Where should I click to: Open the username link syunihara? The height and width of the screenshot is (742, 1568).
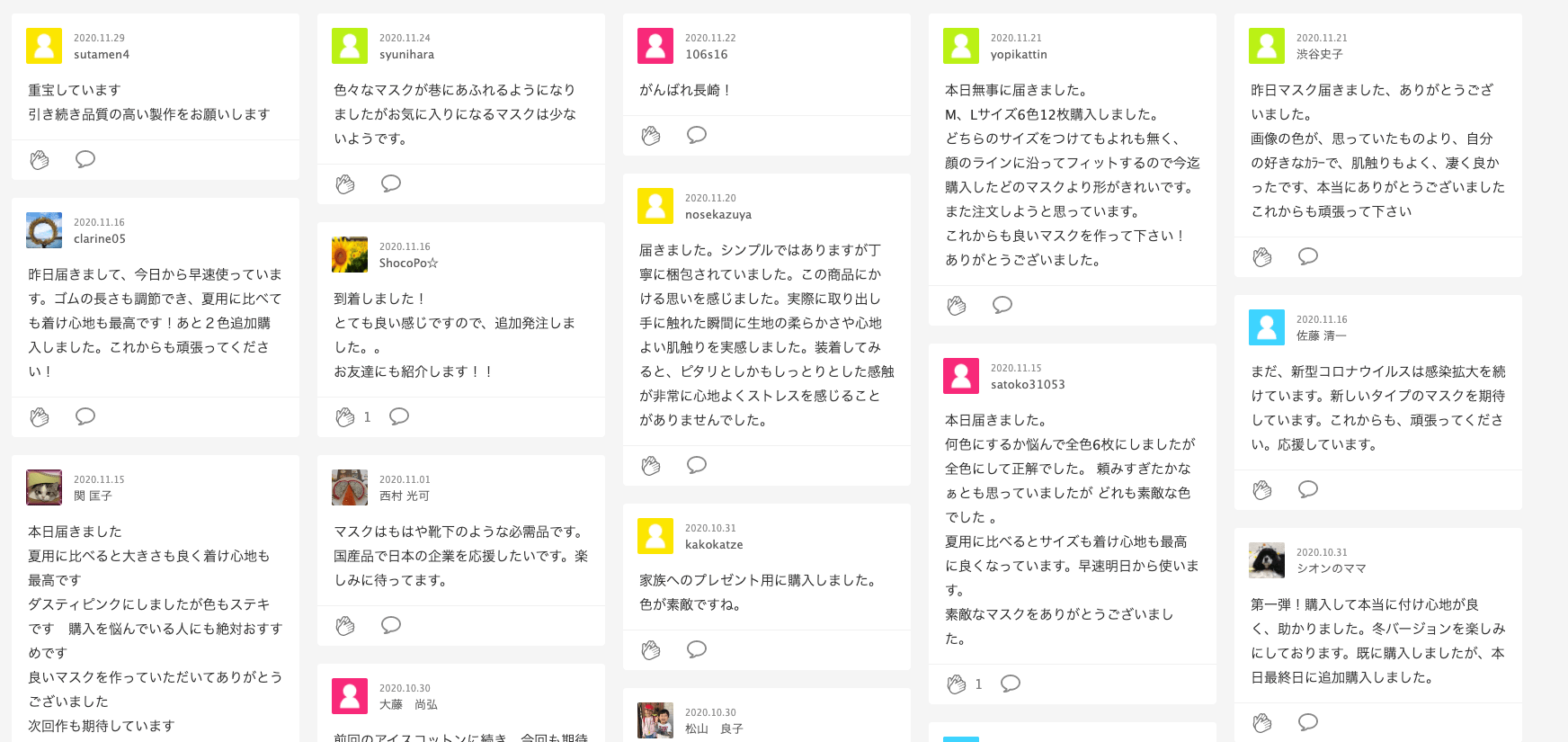point(406,55)
